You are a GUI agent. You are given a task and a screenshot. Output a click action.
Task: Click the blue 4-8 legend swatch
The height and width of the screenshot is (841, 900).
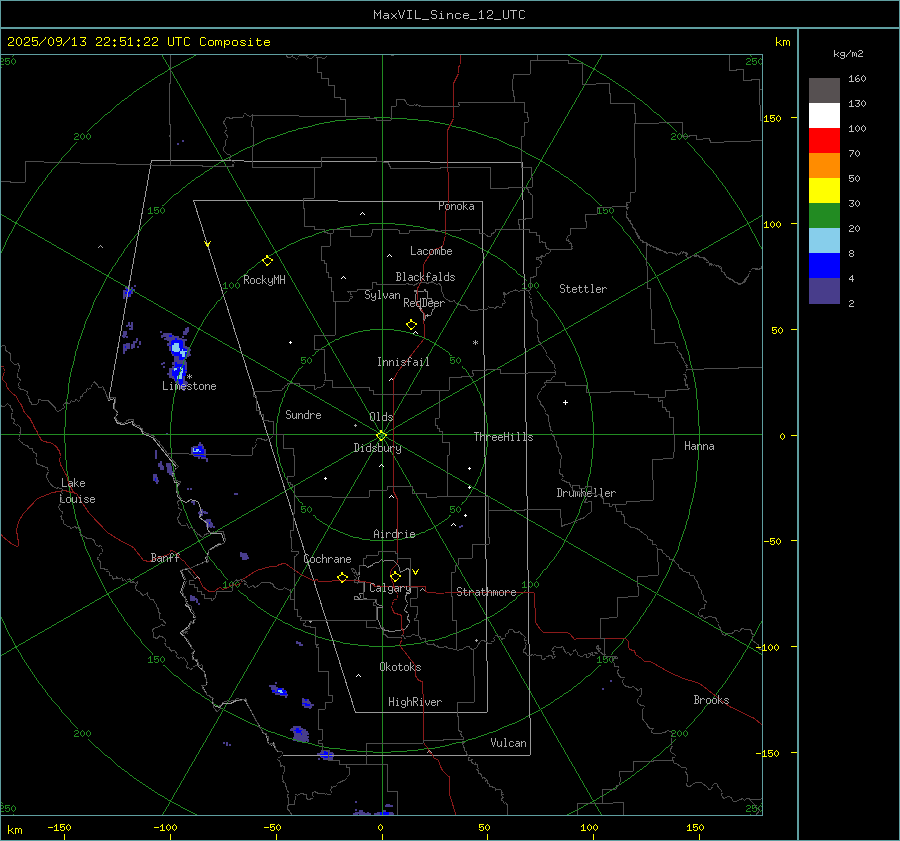point(824,265)
